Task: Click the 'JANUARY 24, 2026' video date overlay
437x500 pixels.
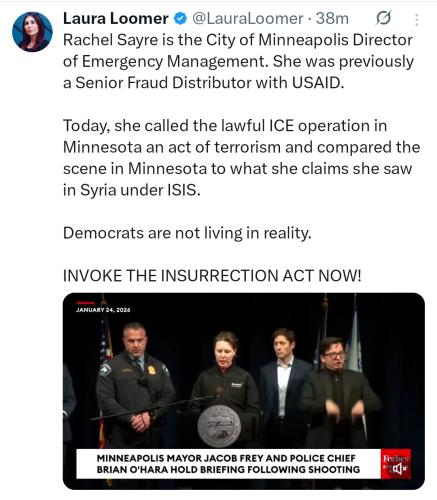Action: point(103,310)
